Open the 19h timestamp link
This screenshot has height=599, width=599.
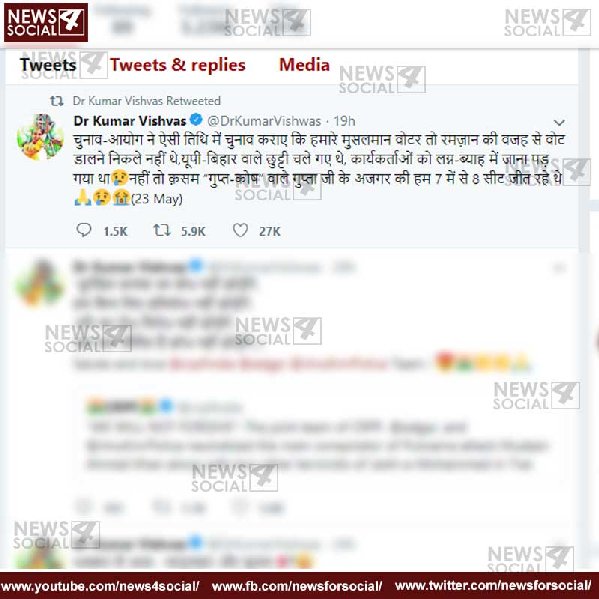[x=344, y=121]
